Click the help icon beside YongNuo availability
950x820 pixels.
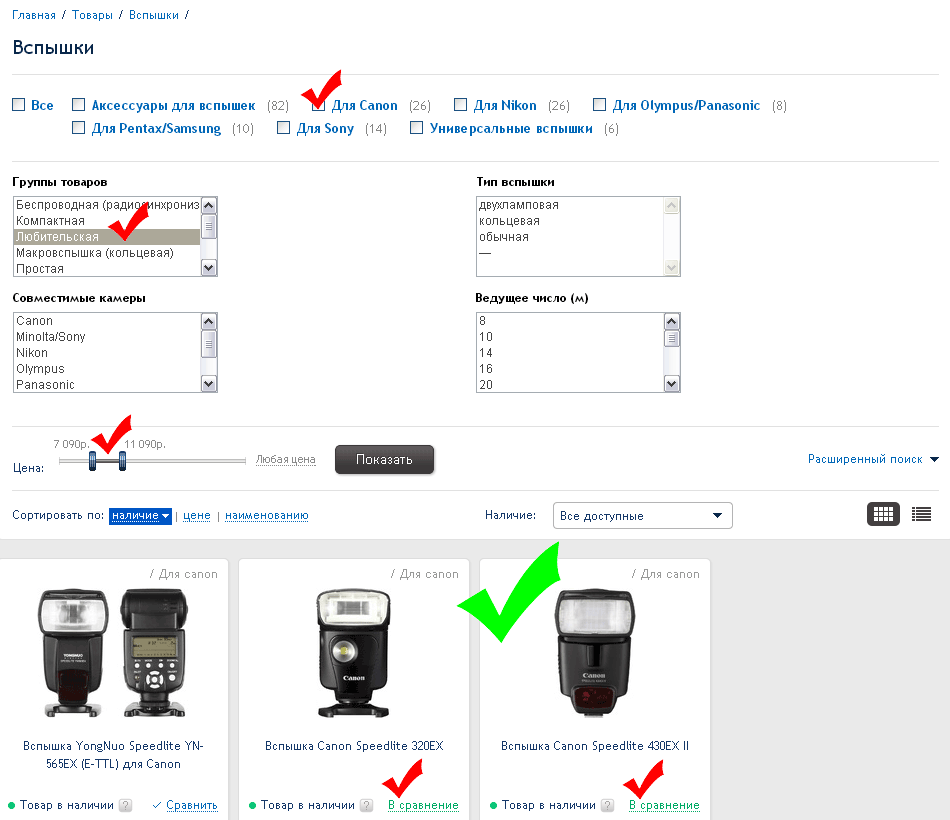tap(125, 805)
